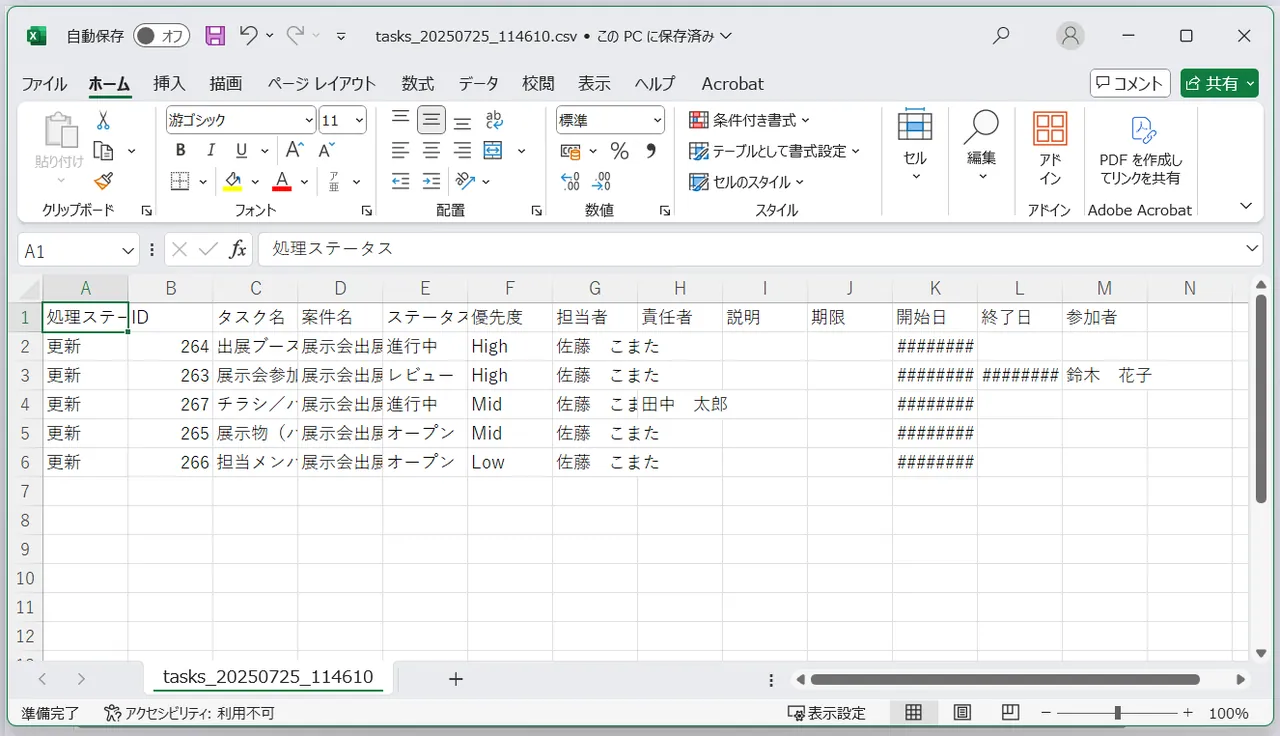Add a new sheet with plus button

point(456,679)
